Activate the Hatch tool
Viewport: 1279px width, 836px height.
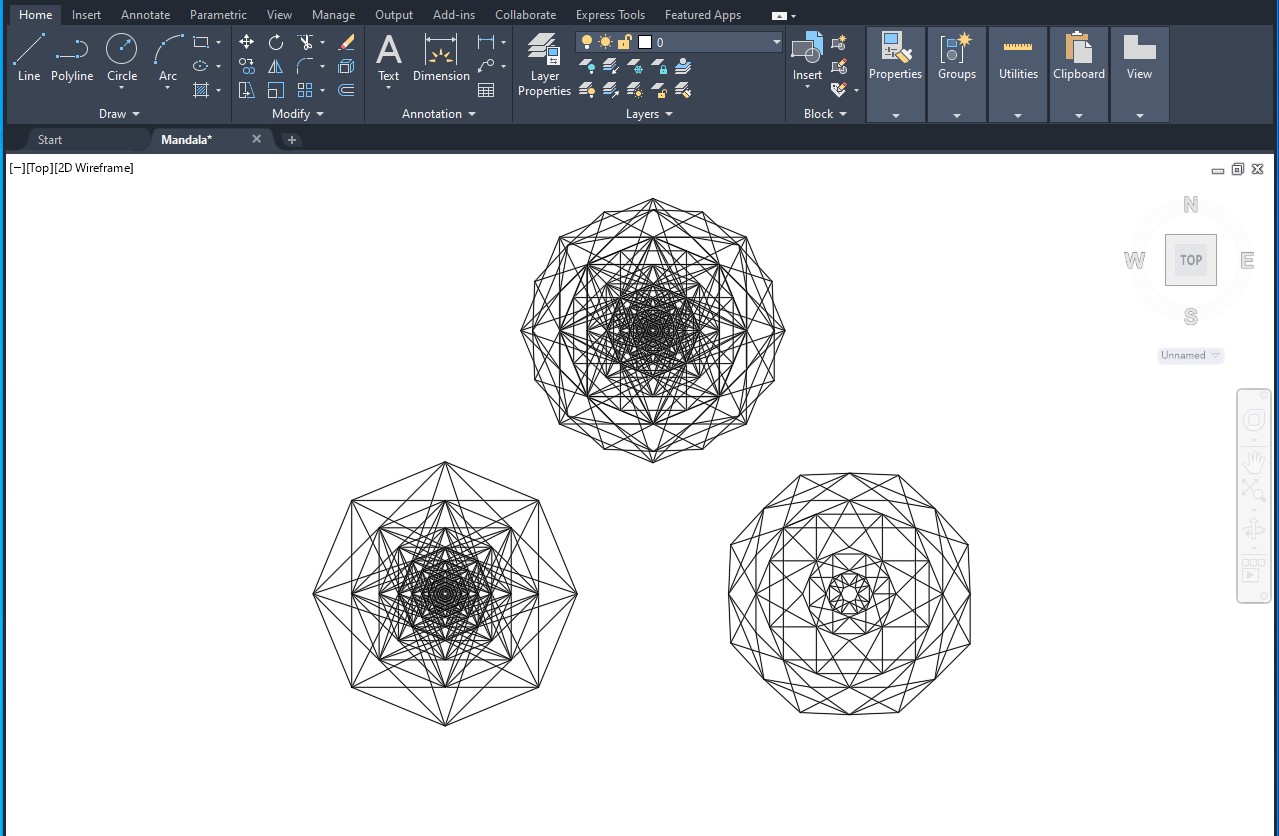(x=201, y=90)
